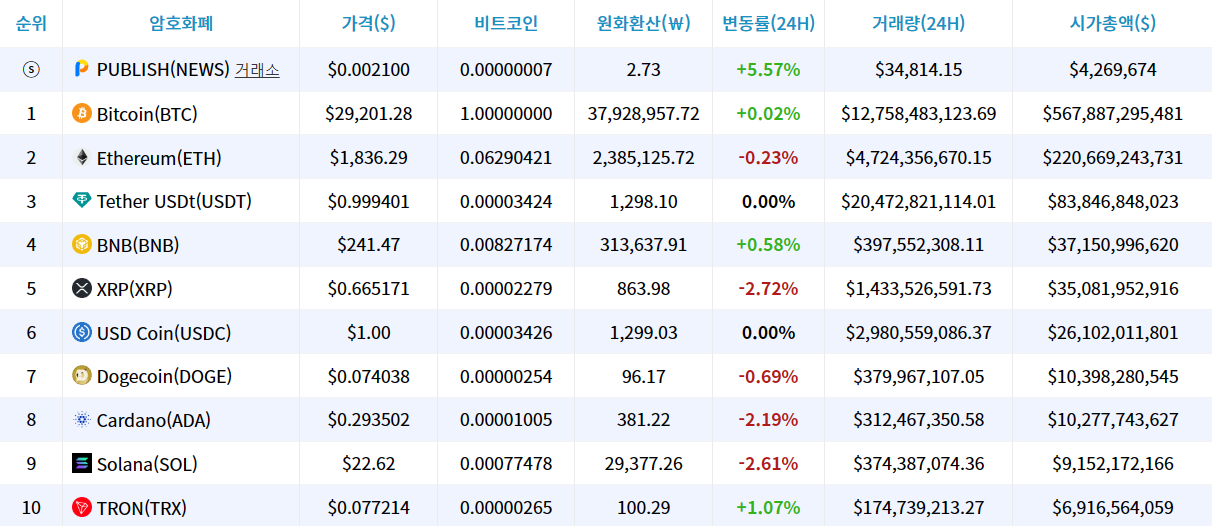1212x526 pixels.
Task: Sort by 변동률(24H) column header
Action: pos(768,23)
